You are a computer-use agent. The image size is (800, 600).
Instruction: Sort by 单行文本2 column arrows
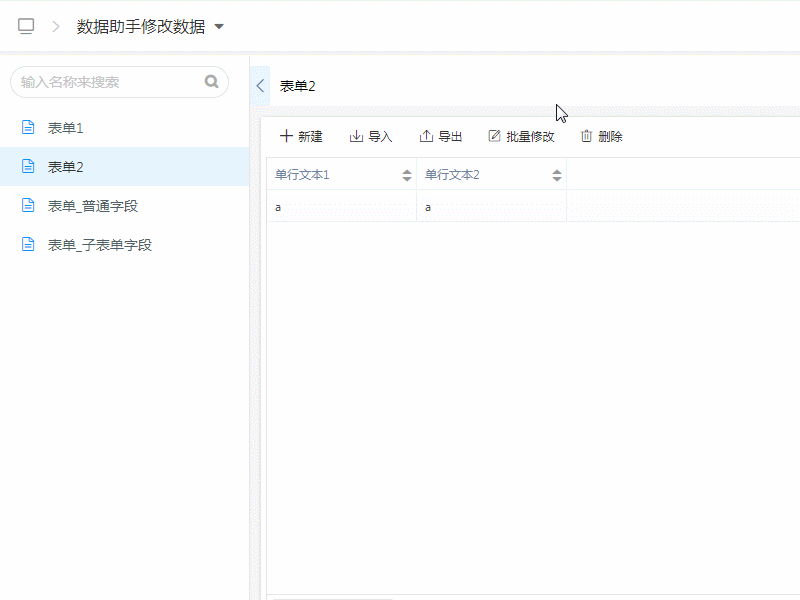557,175
